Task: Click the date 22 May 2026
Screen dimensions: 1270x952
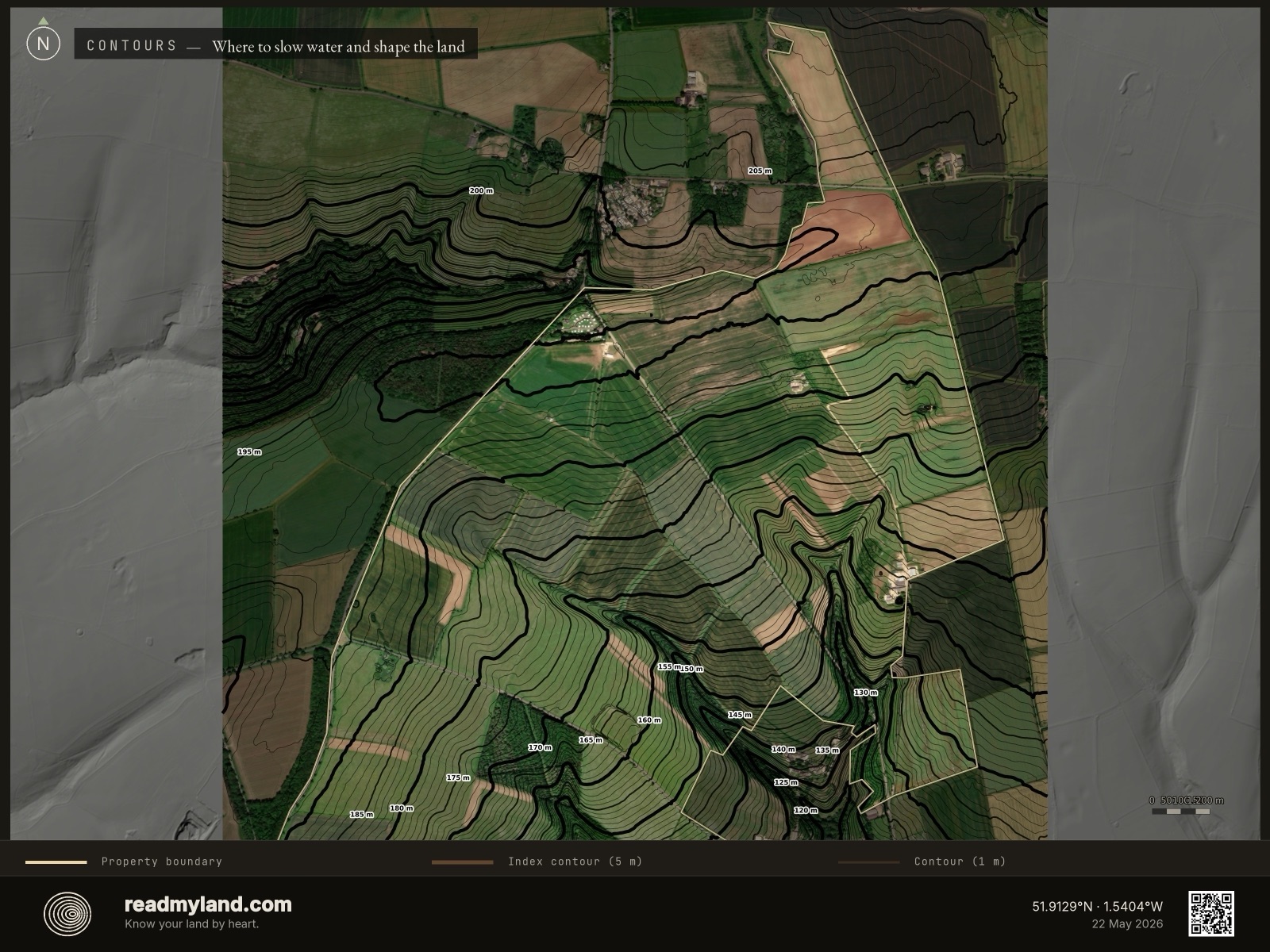Action: (x=1127, y=923)
